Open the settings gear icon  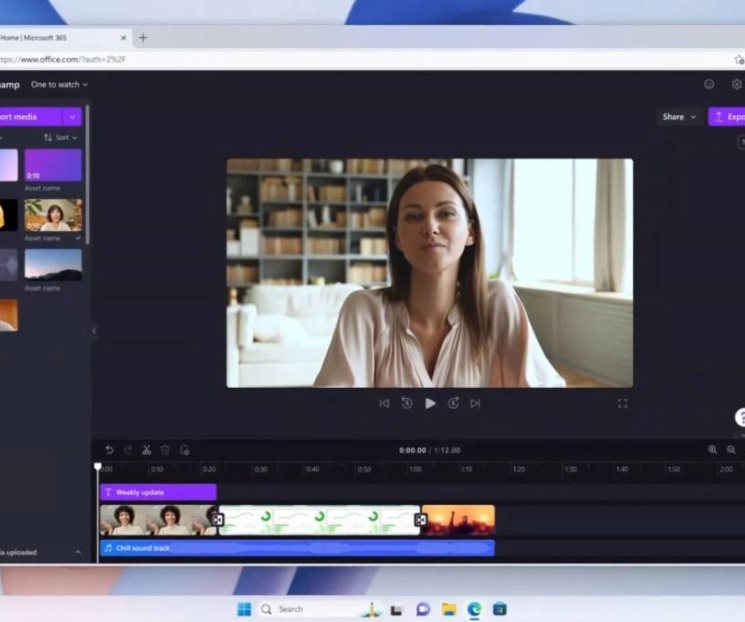[x=736, y=84]
